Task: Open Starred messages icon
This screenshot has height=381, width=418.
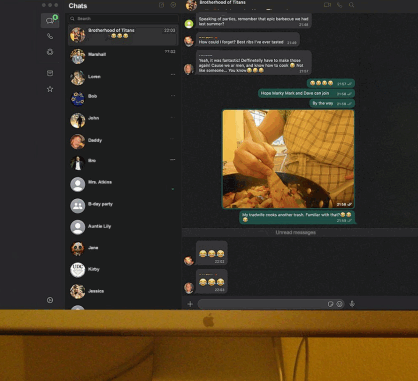Action: (50, 89)
